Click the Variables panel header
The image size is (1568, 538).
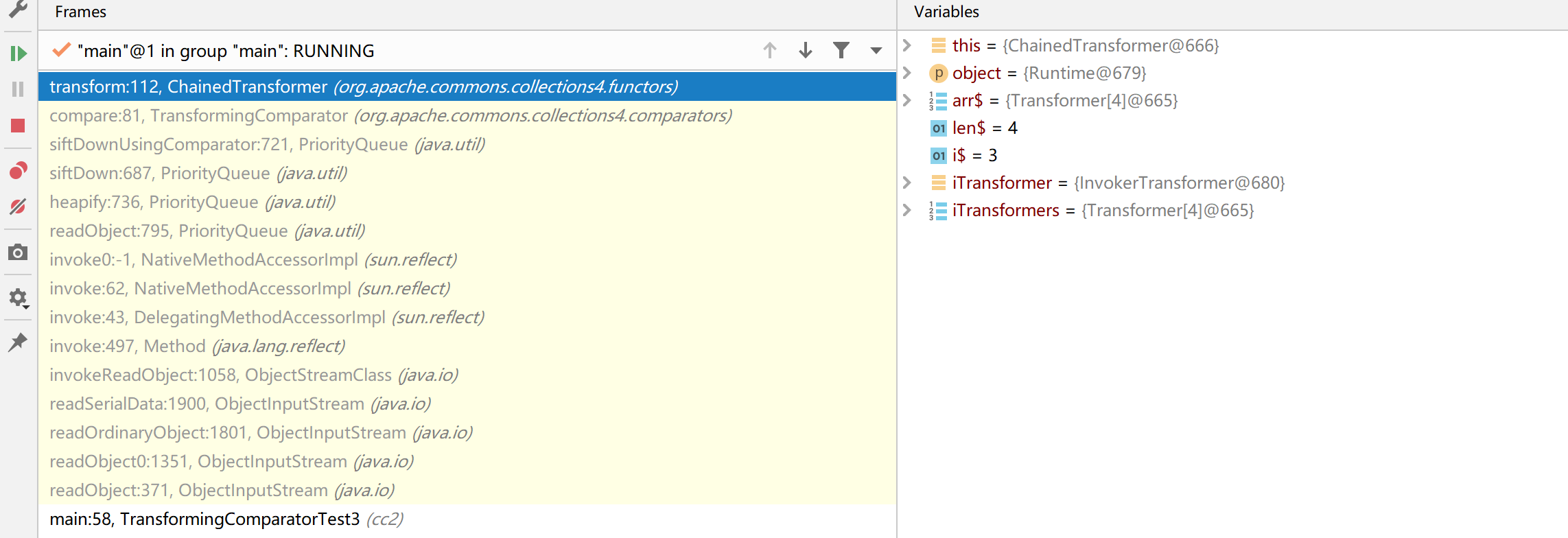pos(946,12)
